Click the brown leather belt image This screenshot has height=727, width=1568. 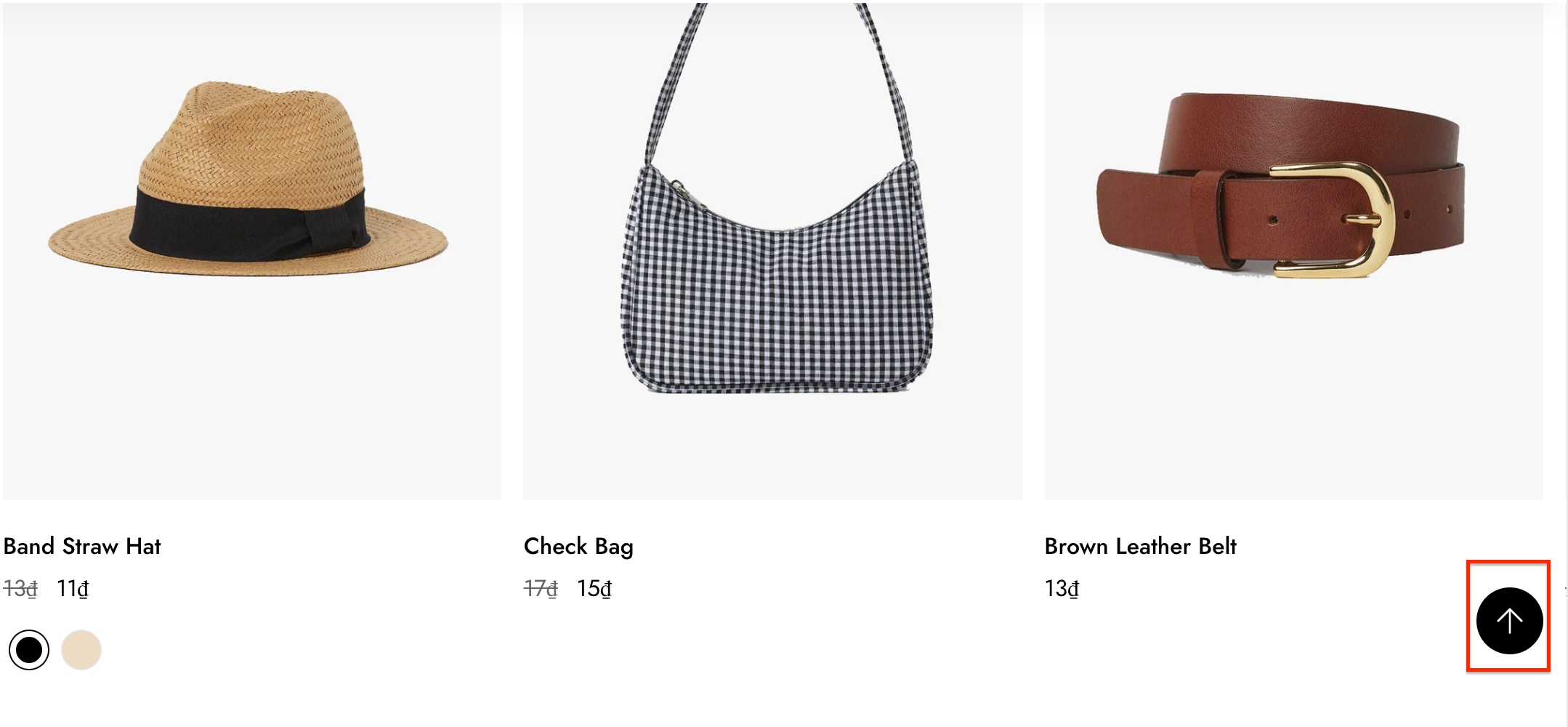pyautogui.click(x=1294, y=251)
